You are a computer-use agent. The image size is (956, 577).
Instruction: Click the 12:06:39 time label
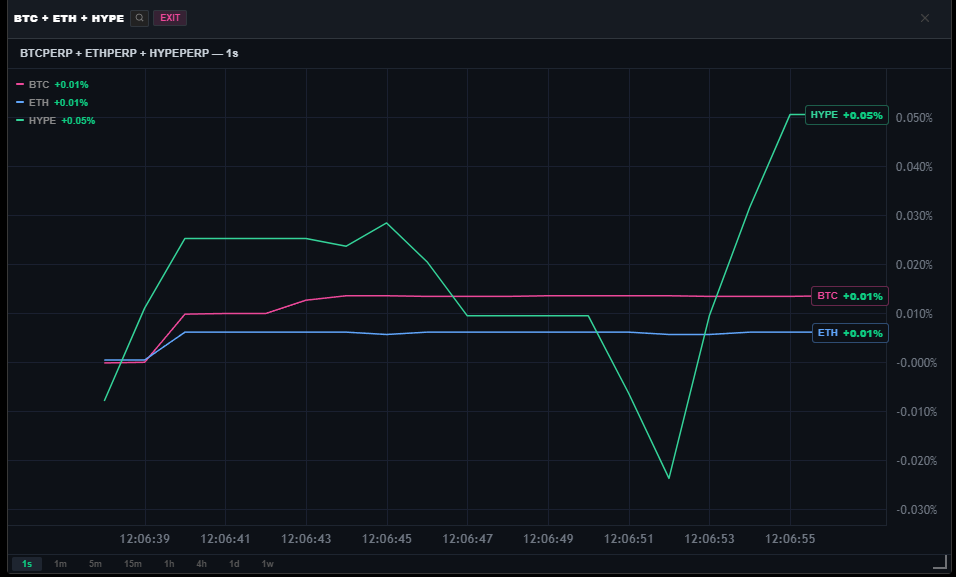[x=144, y=539]
